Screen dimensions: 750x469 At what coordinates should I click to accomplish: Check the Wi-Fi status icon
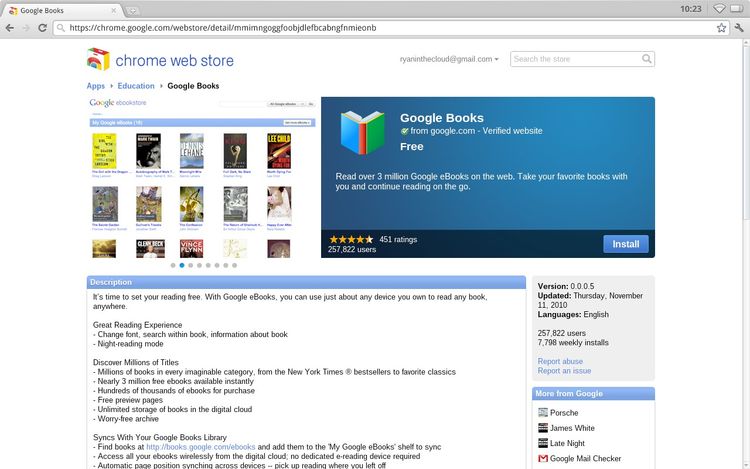pyautogui.click(x=719, y=8)
